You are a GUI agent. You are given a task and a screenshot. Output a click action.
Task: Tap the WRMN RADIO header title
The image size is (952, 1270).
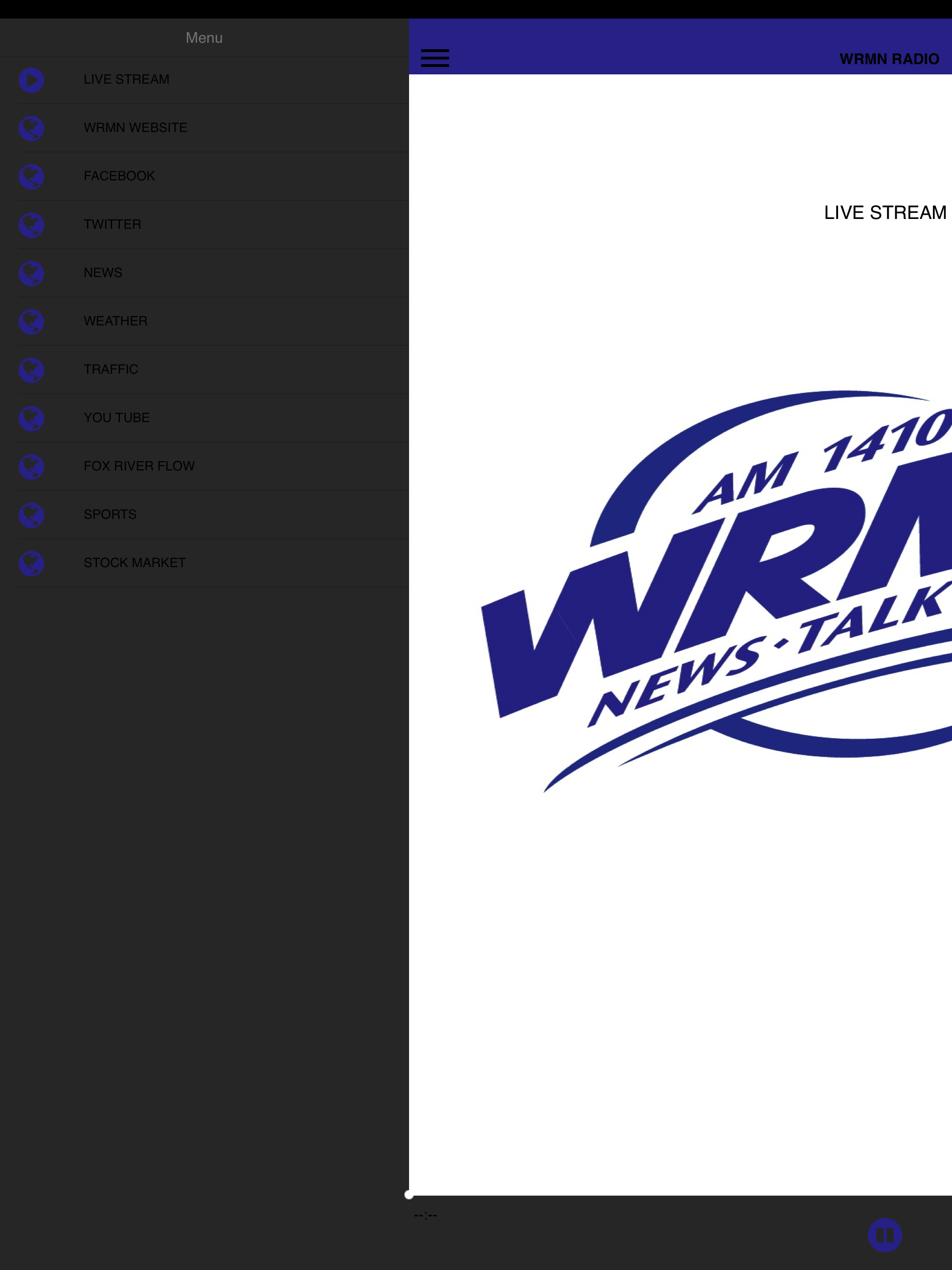coord(889,59)
